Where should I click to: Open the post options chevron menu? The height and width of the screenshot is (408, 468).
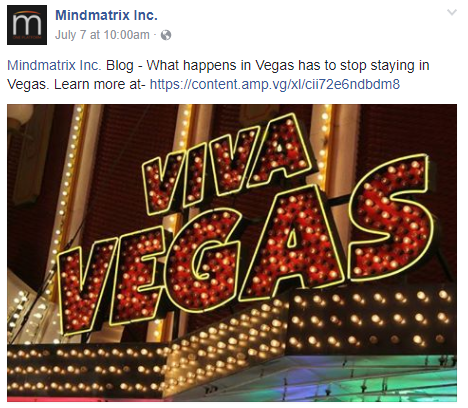(x=452, y=13)
